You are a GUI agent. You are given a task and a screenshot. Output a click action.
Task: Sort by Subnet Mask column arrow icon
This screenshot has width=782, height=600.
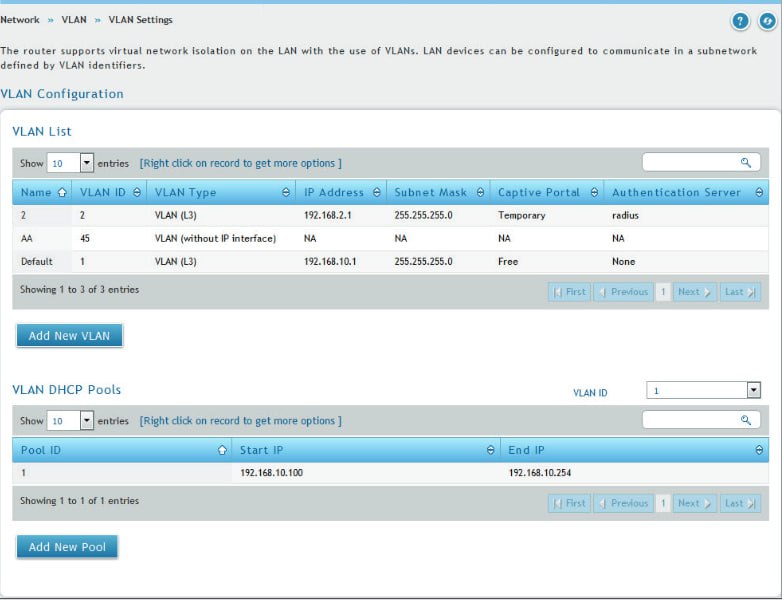pyautogui.click(x=480, y=193)
